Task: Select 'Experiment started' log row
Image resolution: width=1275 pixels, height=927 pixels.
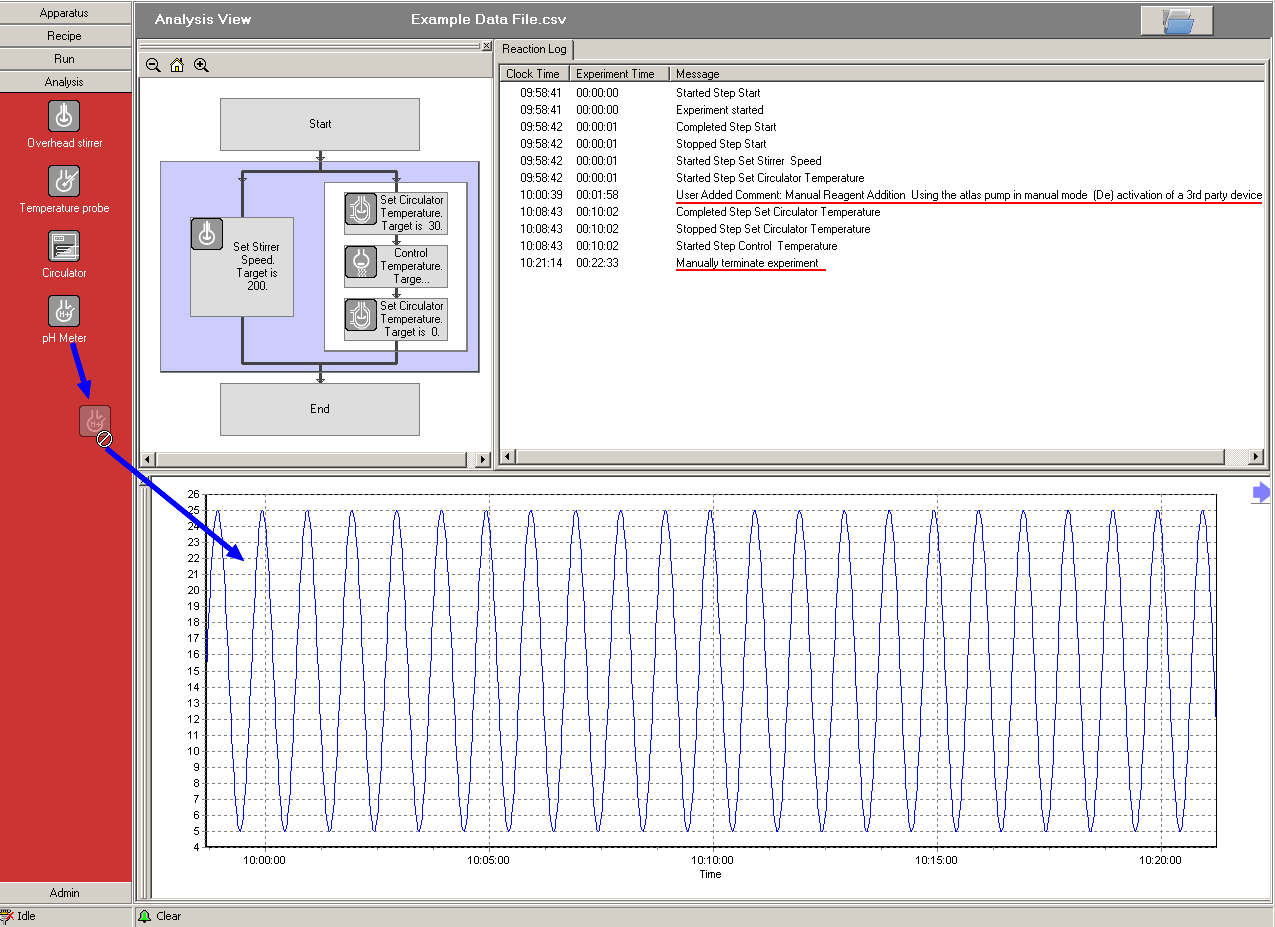Action: point(882,110)
